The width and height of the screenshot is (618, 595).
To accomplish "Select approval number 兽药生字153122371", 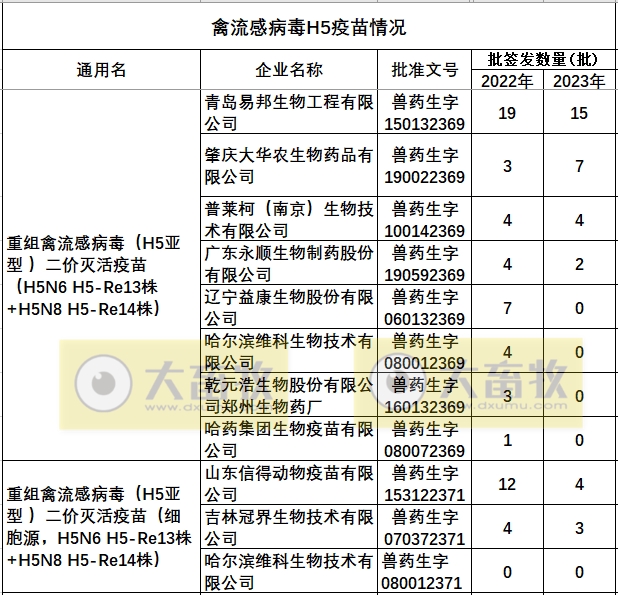I will 424,483.
